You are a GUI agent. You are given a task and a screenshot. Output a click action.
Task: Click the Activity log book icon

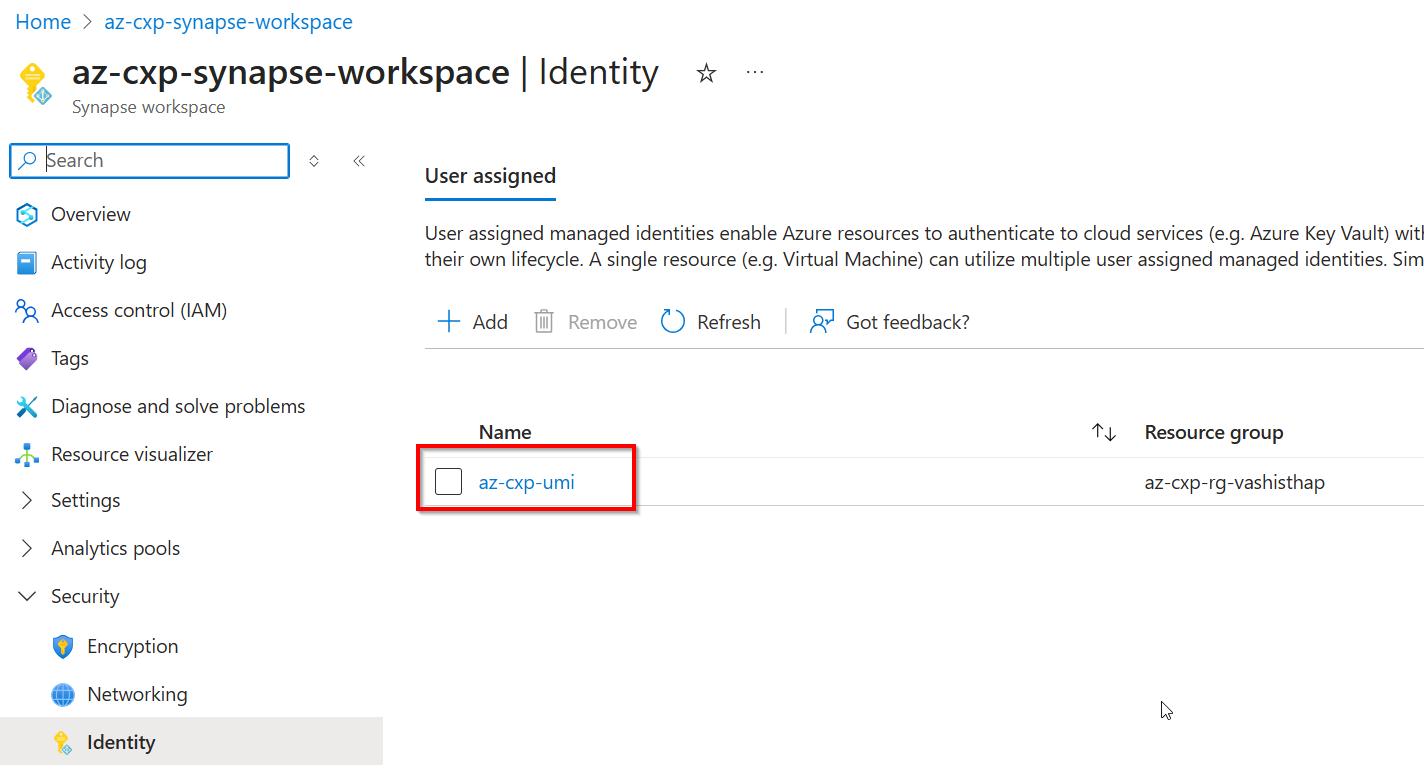(27, 263)
